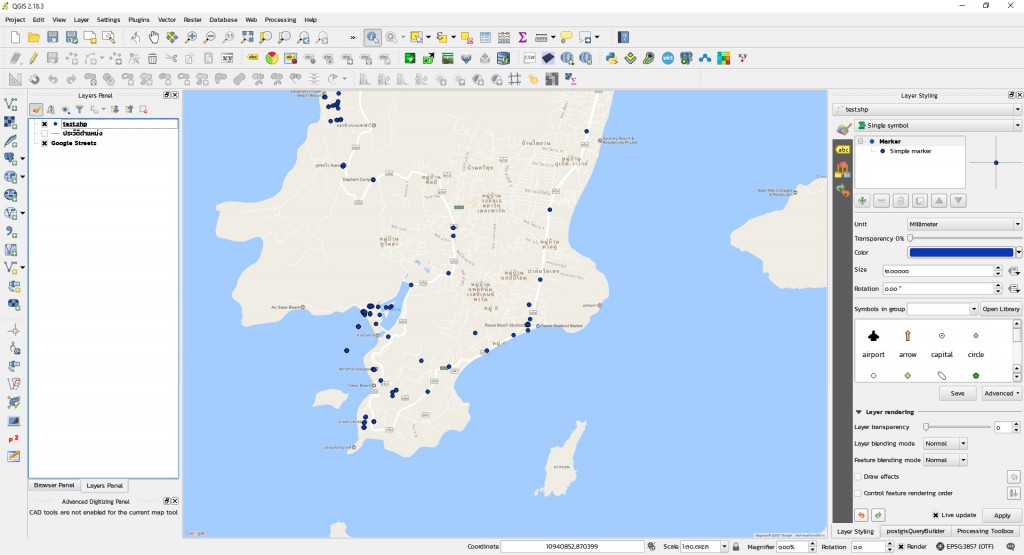This screenshot has width=1024, height=555.
Task: Click the Coordinate input field
Action: click(572, 547)
